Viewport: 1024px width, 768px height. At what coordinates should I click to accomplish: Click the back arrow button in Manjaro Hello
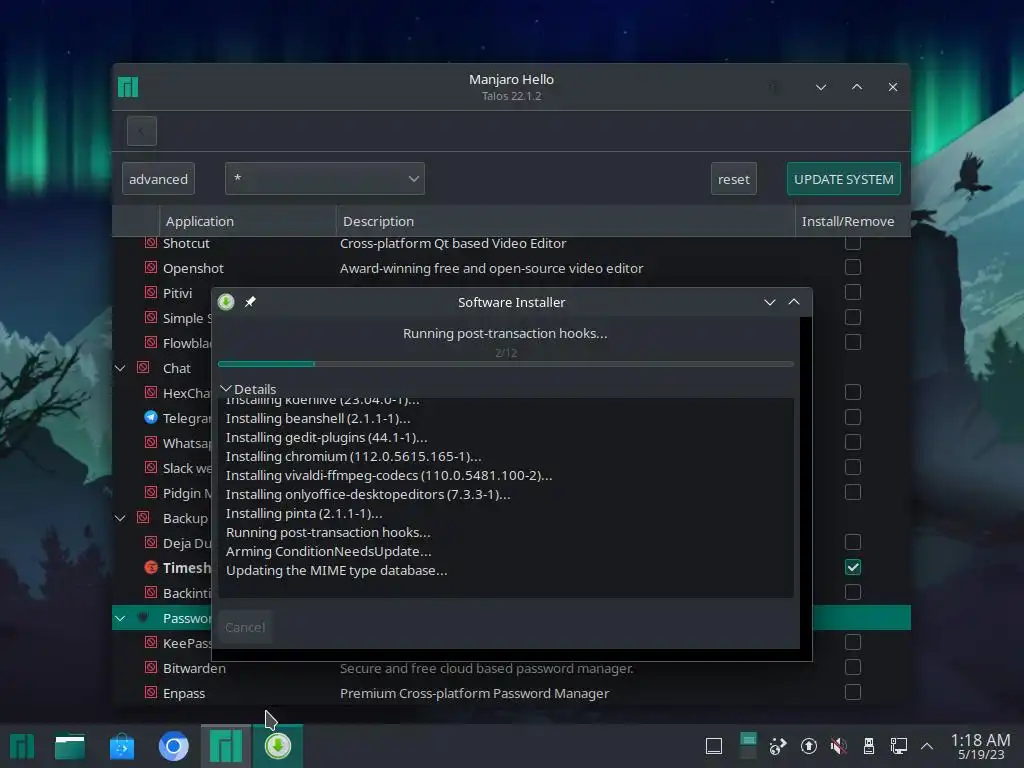pyautogui.click(x=142, y=131)
